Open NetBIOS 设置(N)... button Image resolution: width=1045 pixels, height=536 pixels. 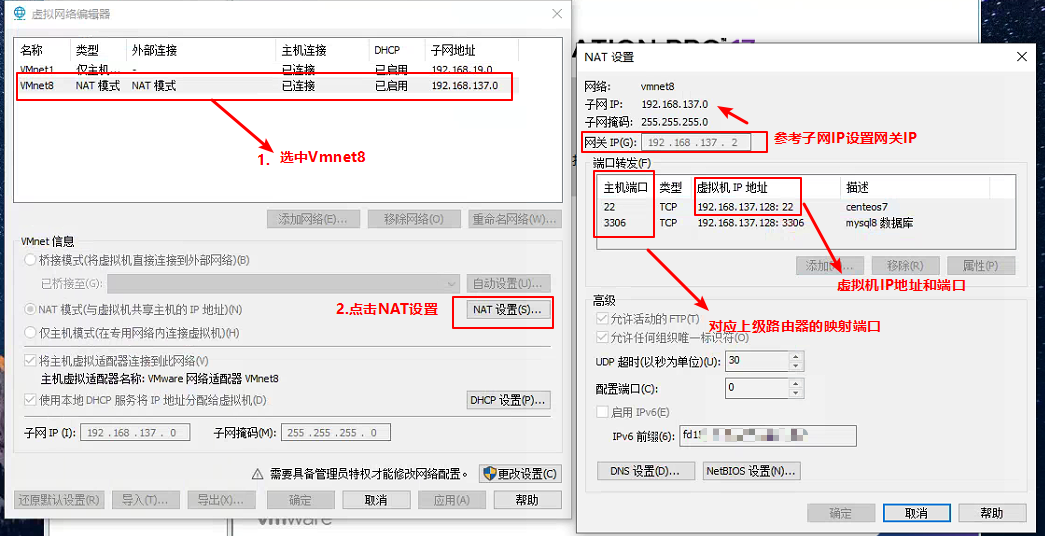pyautogui.click(x=752, y=471)
